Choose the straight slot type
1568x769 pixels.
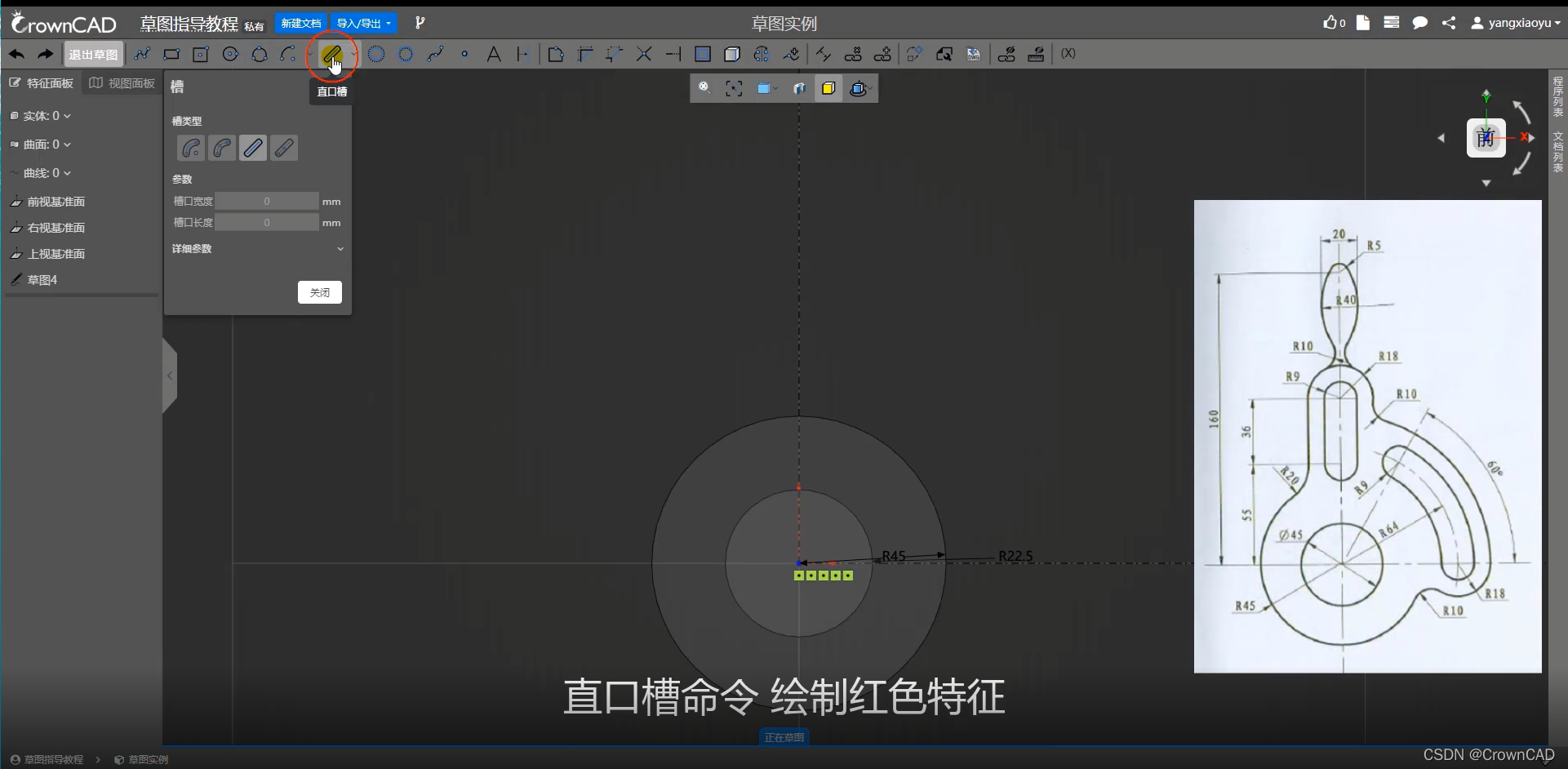click(253, 148)
